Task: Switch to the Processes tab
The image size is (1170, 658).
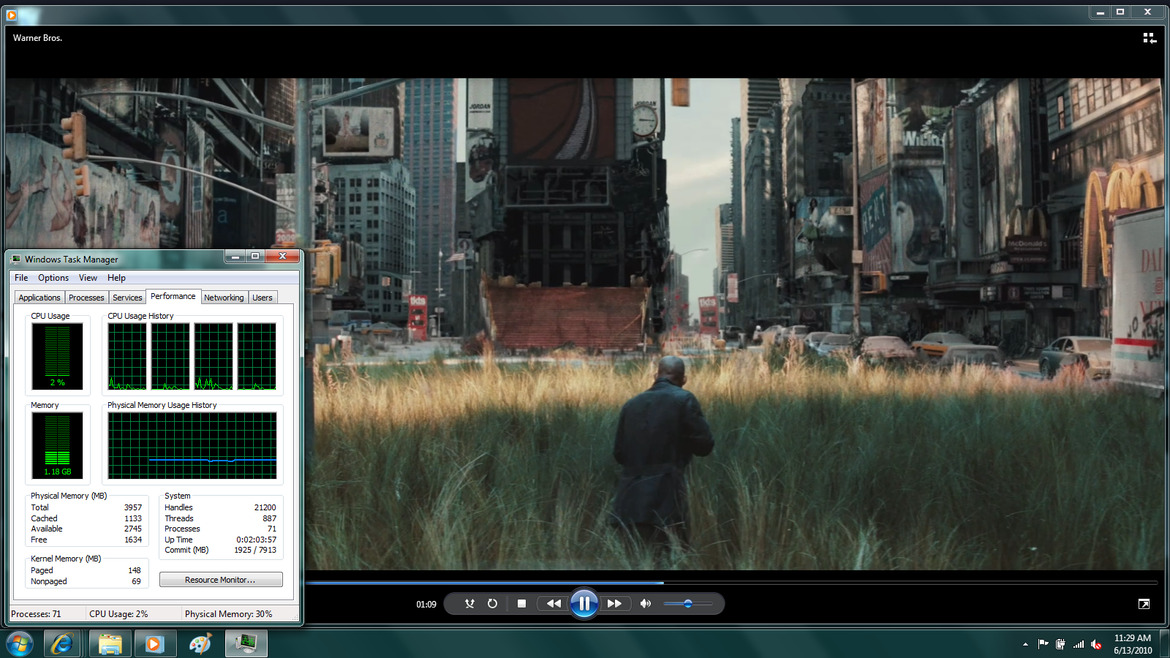Action: click(x=87, y=297)
